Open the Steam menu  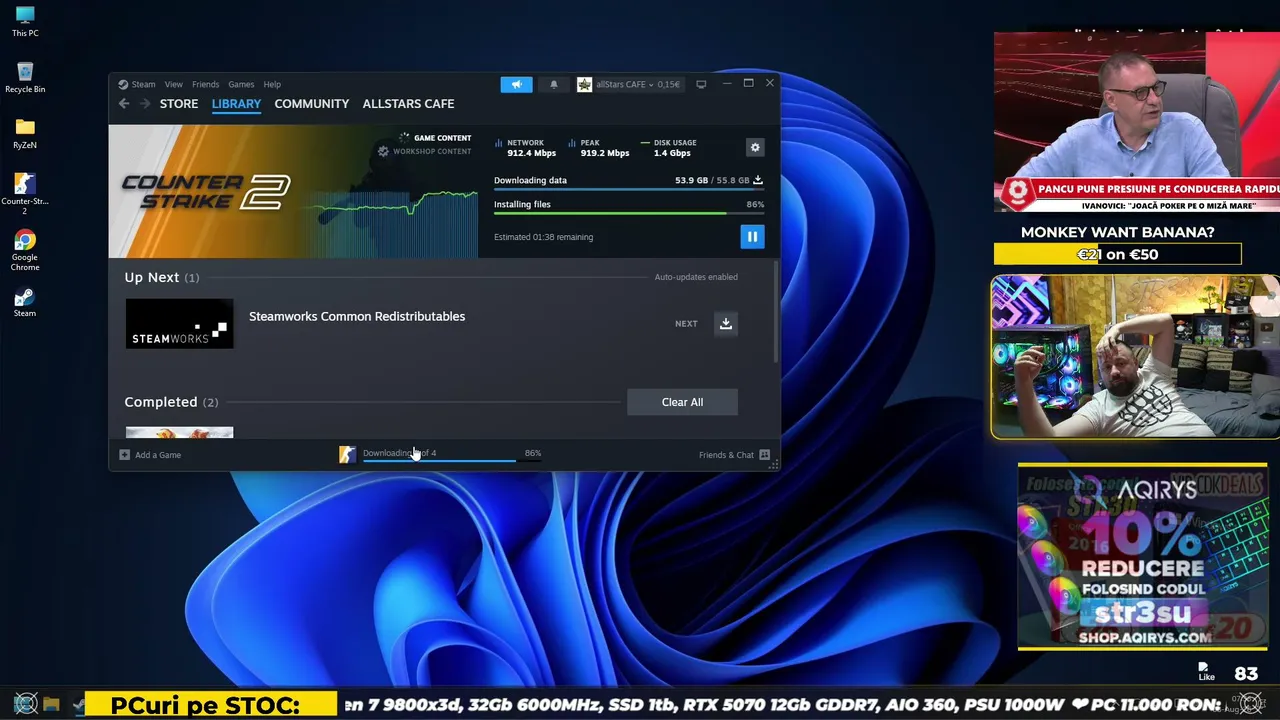pos(138,84)
